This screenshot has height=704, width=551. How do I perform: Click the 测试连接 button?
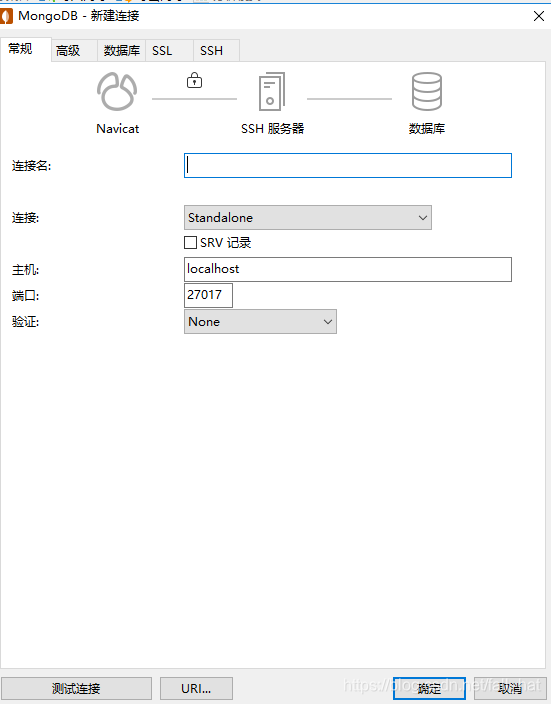76,688
